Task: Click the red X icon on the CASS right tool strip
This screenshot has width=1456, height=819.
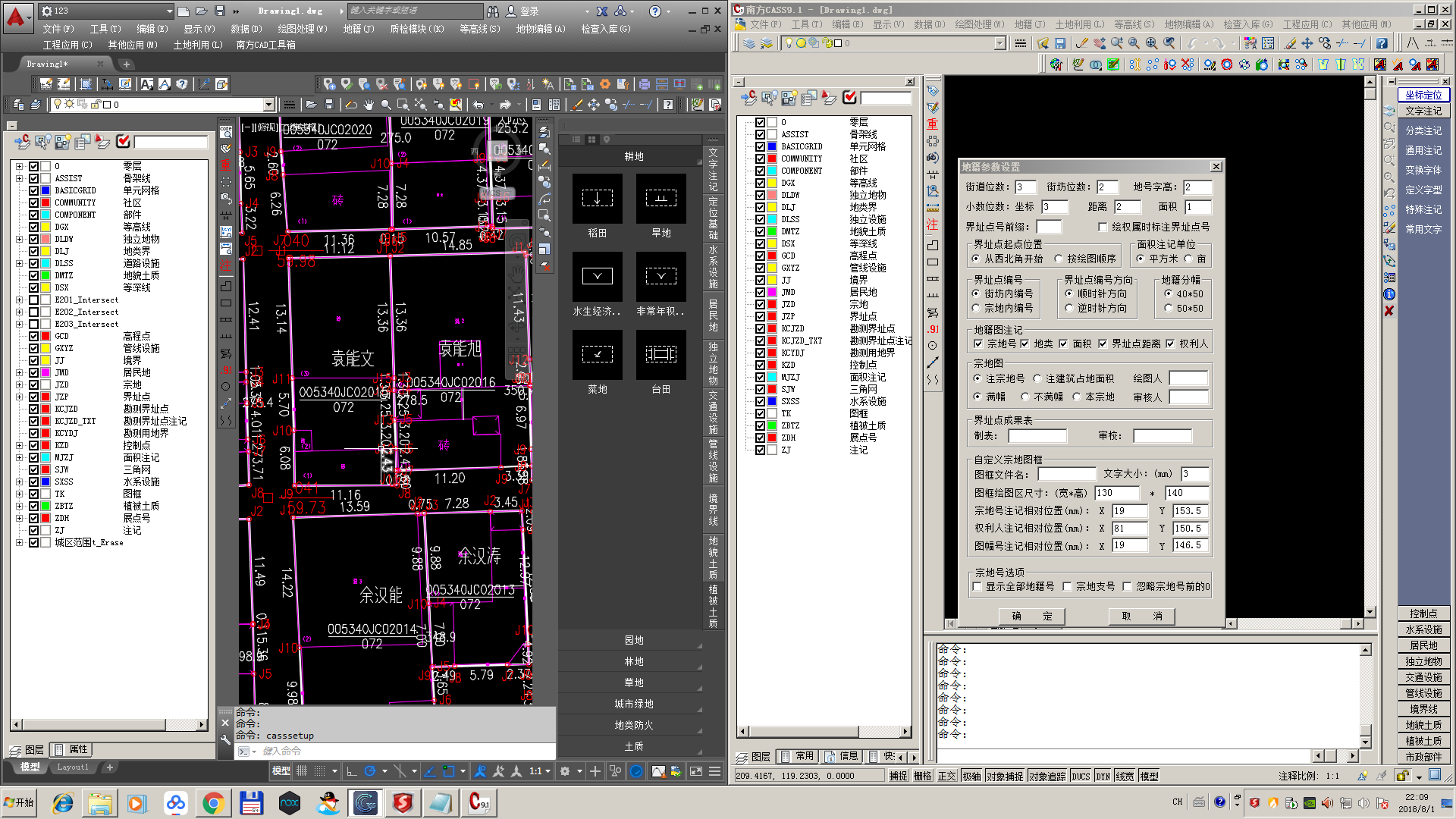Action: (x=1389, y=311)
